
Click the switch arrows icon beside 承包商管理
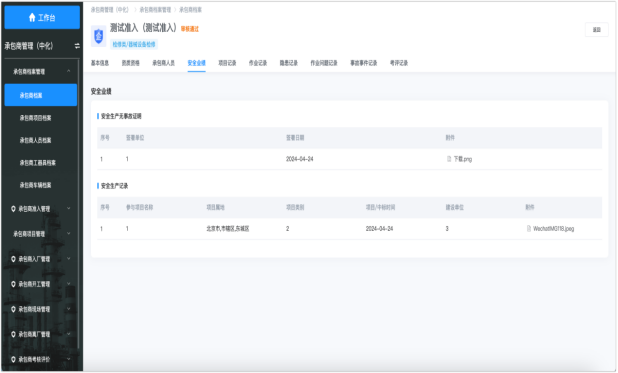click(x=77, y=46)
